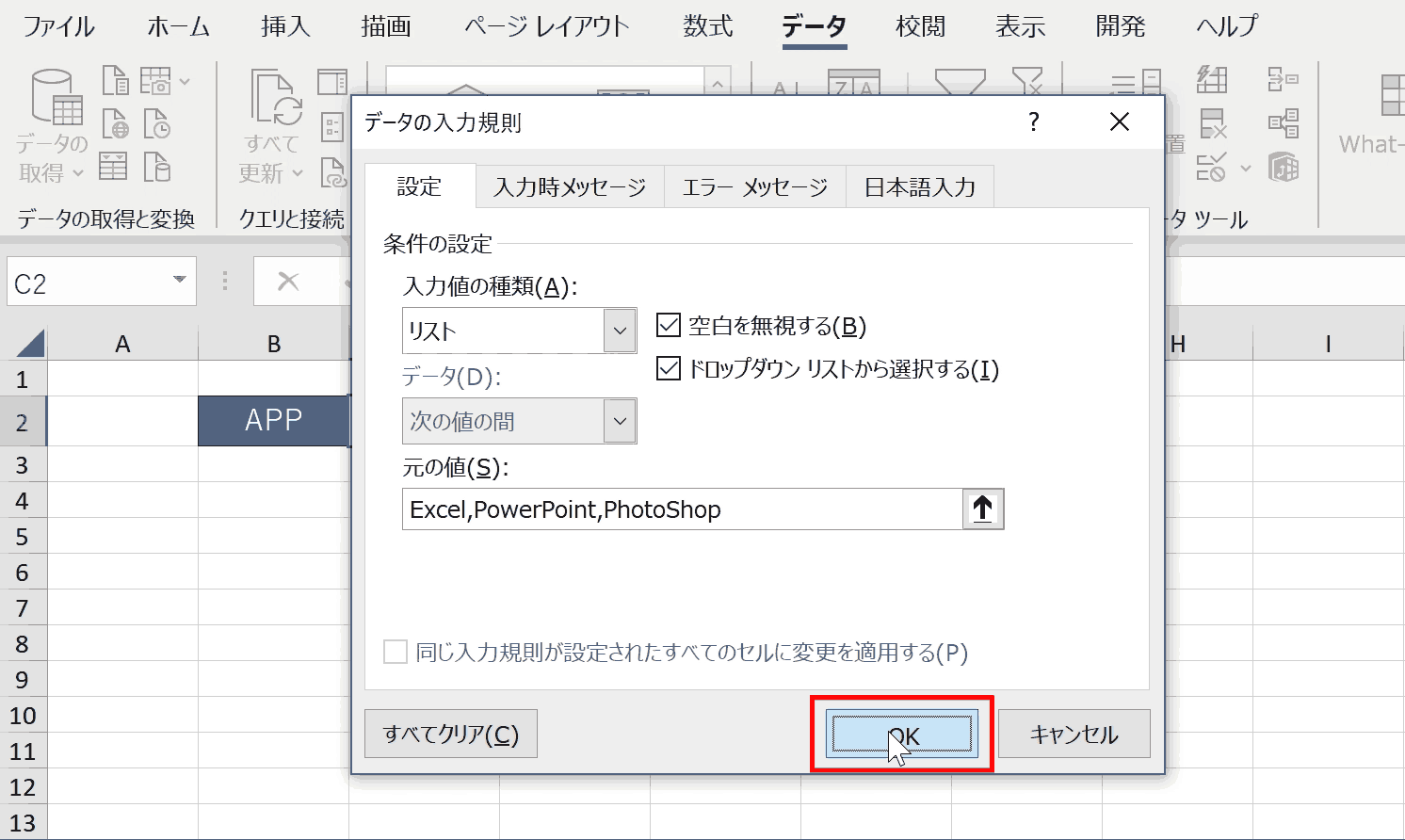Select row 12 header
The image size is (1405, 840).
tap(23, 786)
